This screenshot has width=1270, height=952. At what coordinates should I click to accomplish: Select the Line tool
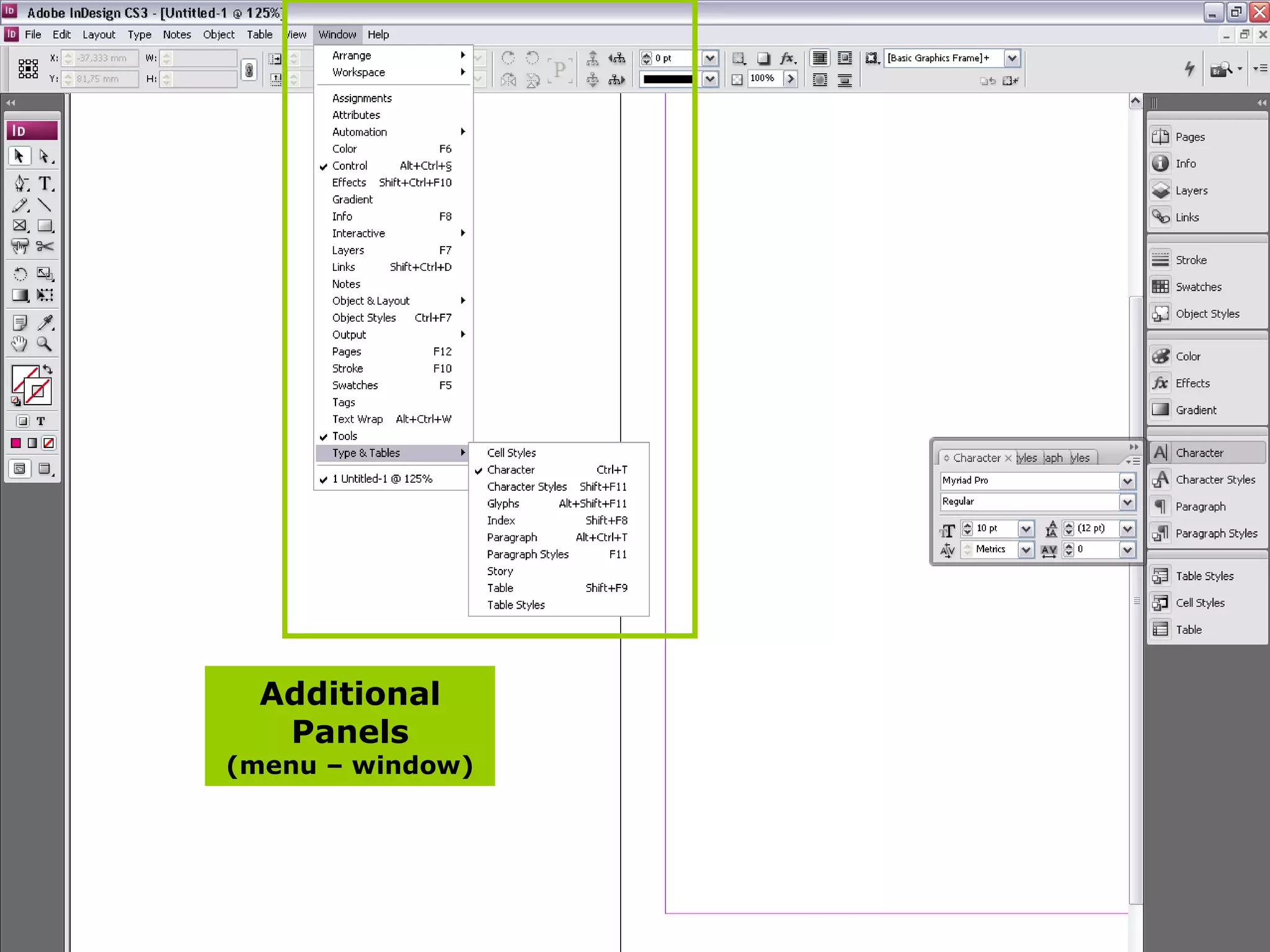coord(45,205)
